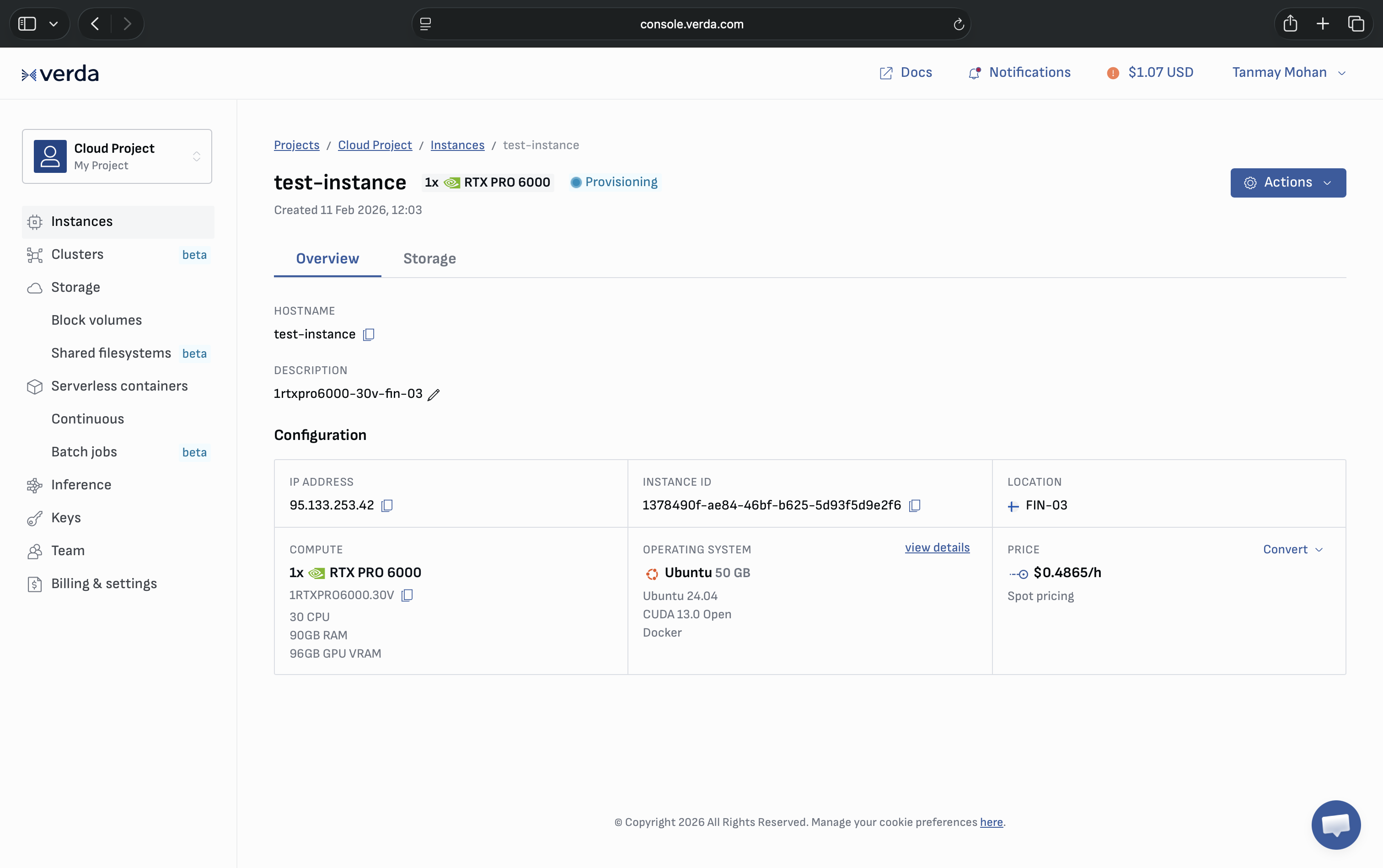Toggle the browser sidebar

pos(27,23)
